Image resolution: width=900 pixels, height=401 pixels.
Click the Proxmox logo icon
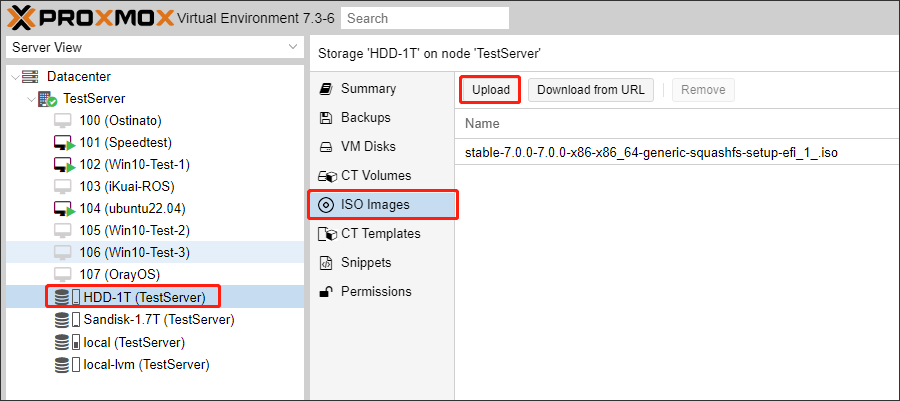23,18
